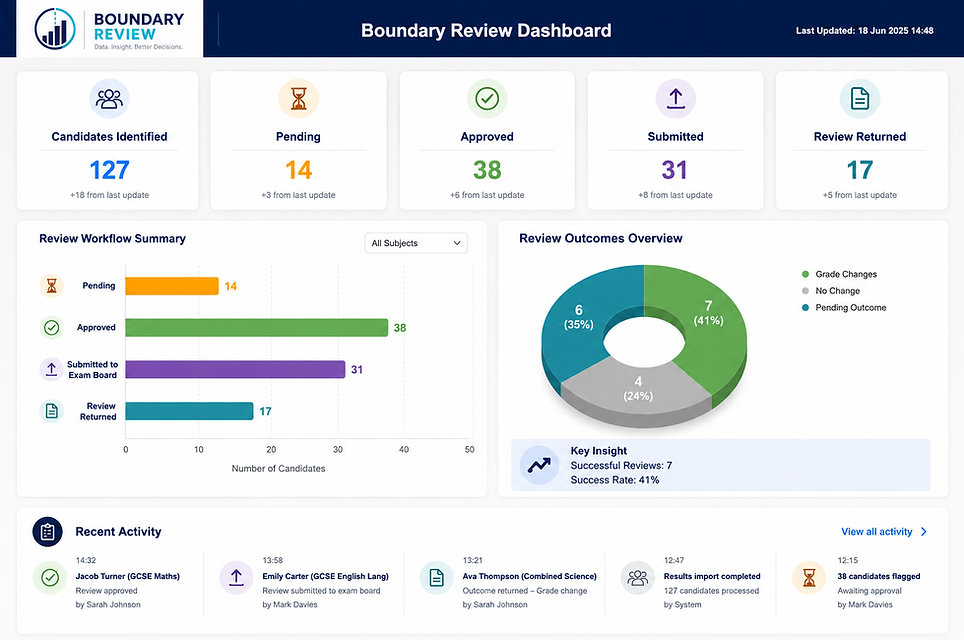Image resolution: width=964 pixels, height=640 pixels.
Task: Click the Candidates Identified people icon
Action: [109, 98]
